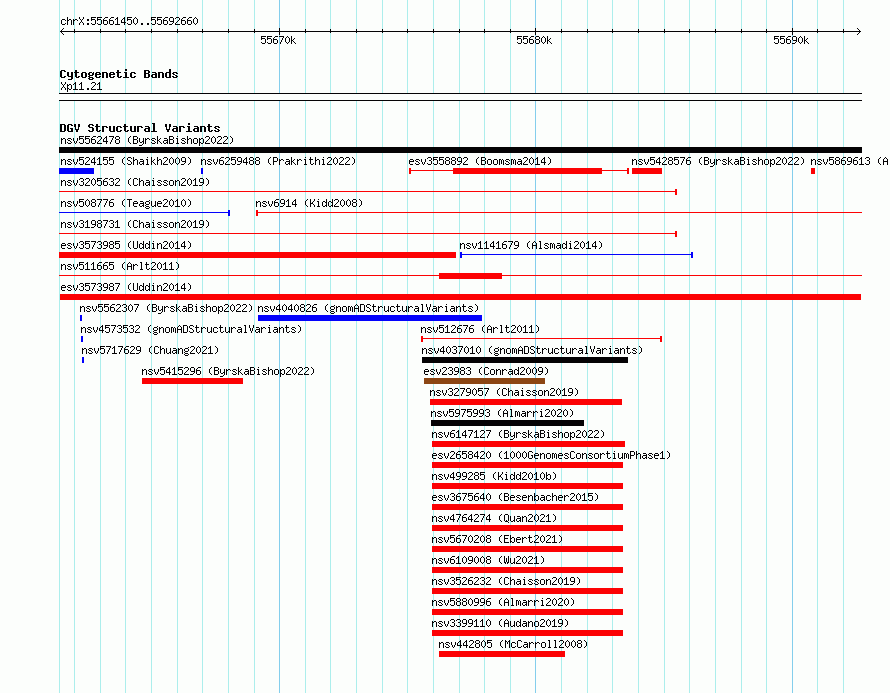The width and height of the screenshot is (890, 693).
Task: Select the nsv5869613 variant label
Action: [x=850, y=161]
